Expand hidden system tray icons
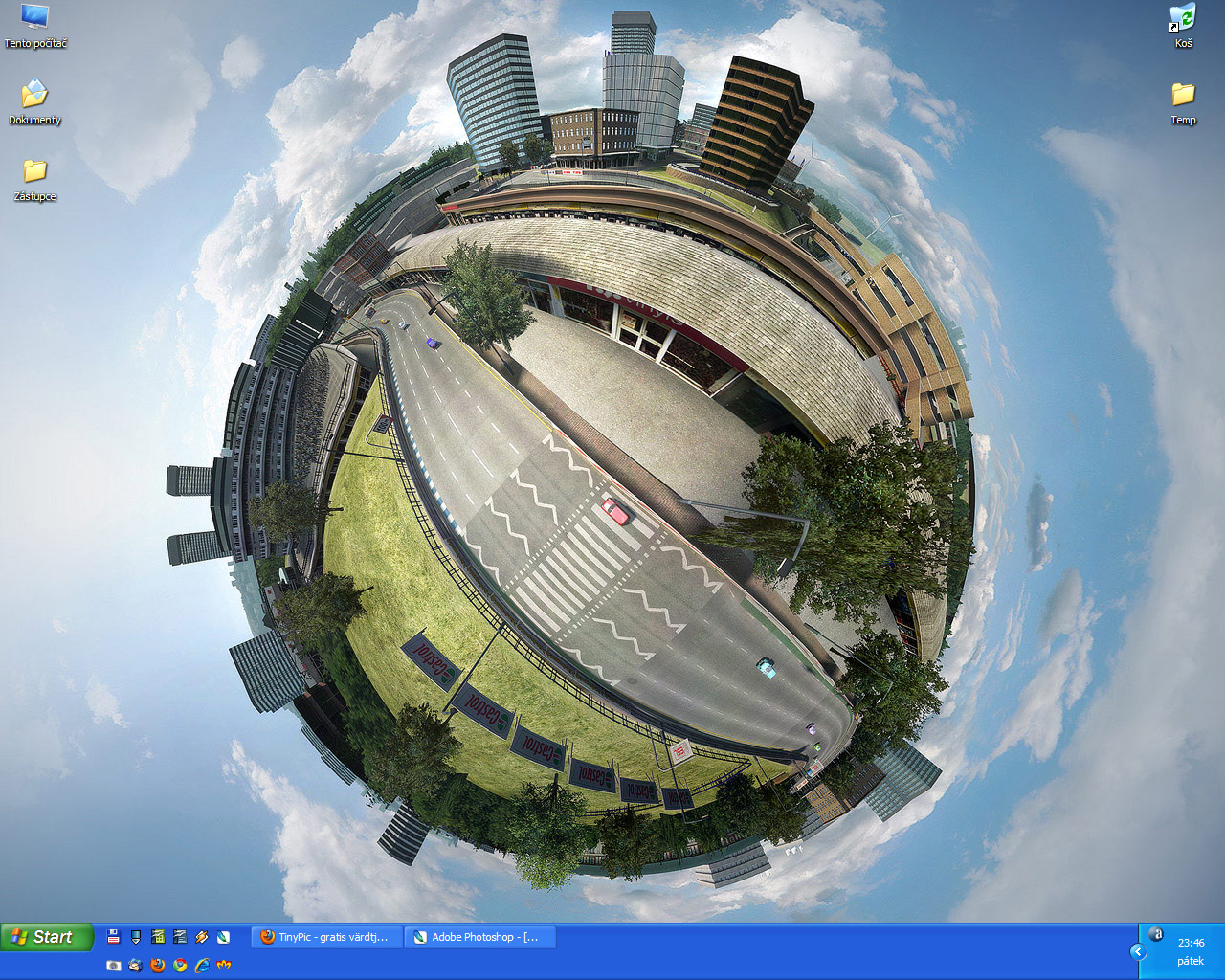Viewport: 1225px width, 980px height. pos(1138,951)
